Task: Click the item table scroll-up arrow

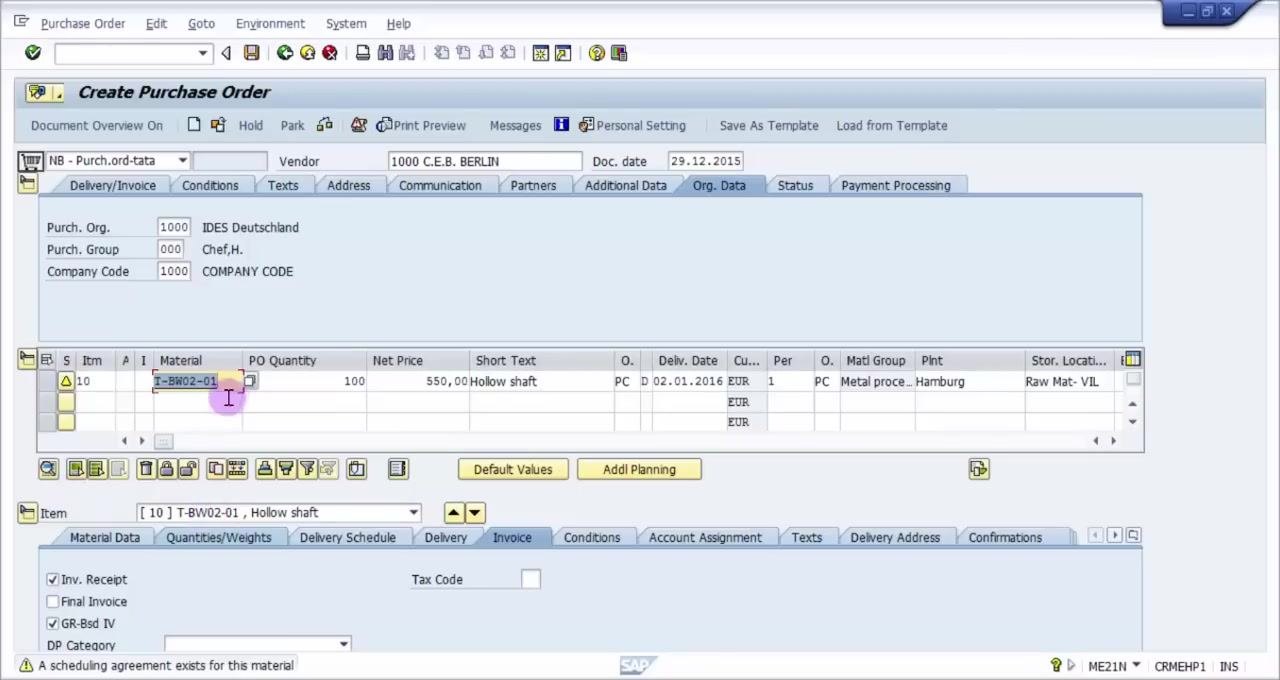Action: pyautogui.click(x=1132, y=404)
